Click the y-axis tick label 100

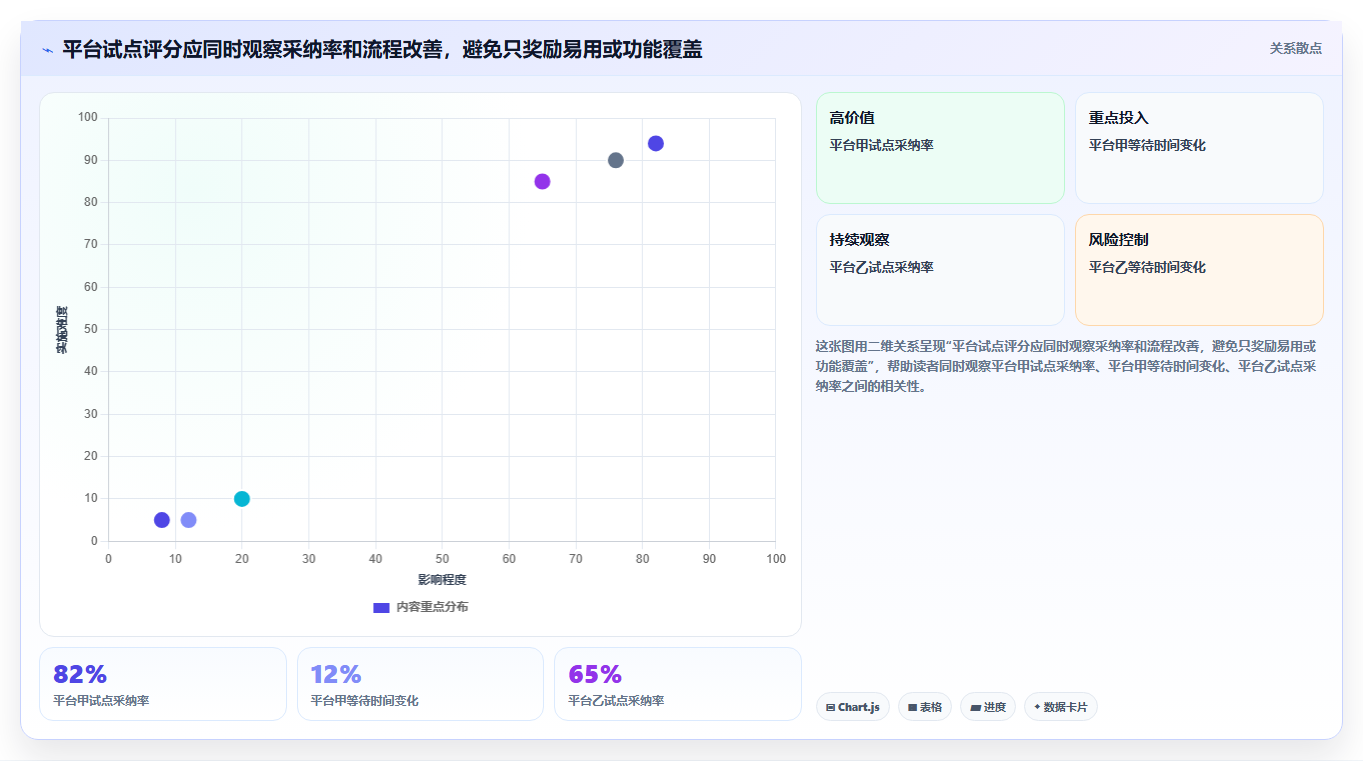(x=88, y=117)
